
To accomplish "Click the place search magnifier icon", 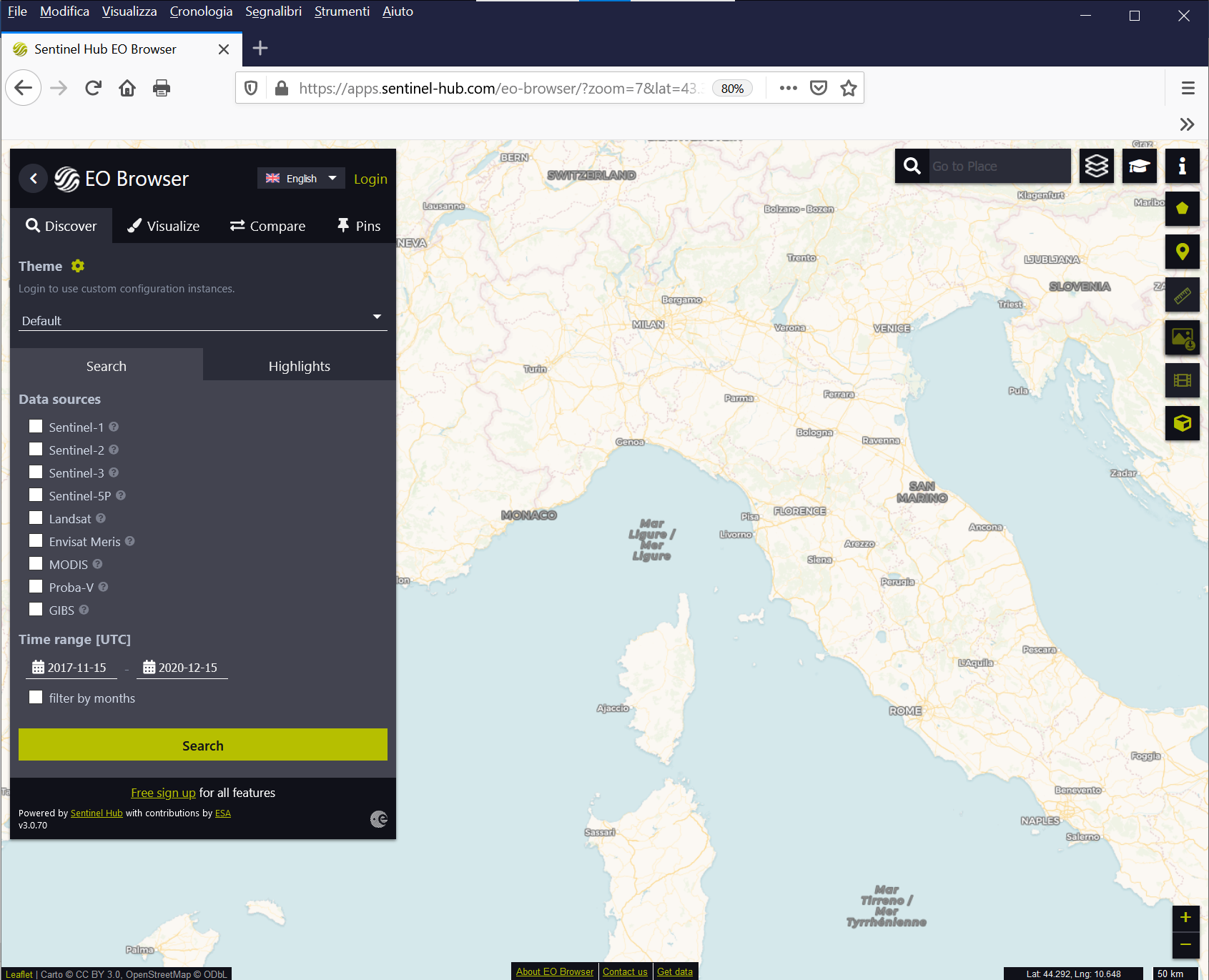I will [912, 166].
